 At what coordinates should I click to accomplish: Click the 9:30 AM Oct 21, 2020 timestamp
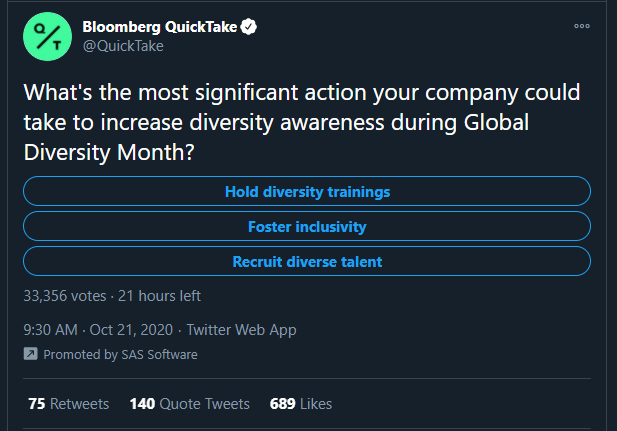[x=98, y=330]
